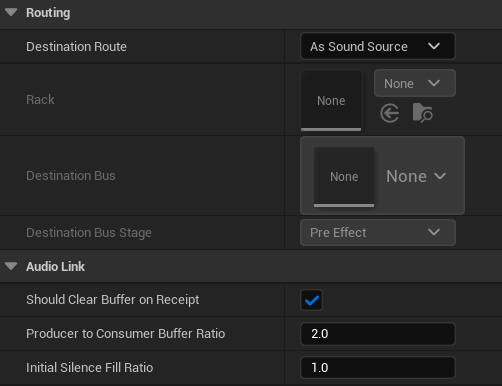Screen dimensions: 502x386
Task: Click the Destination Bus Stage label
Action: coord(89,233)
